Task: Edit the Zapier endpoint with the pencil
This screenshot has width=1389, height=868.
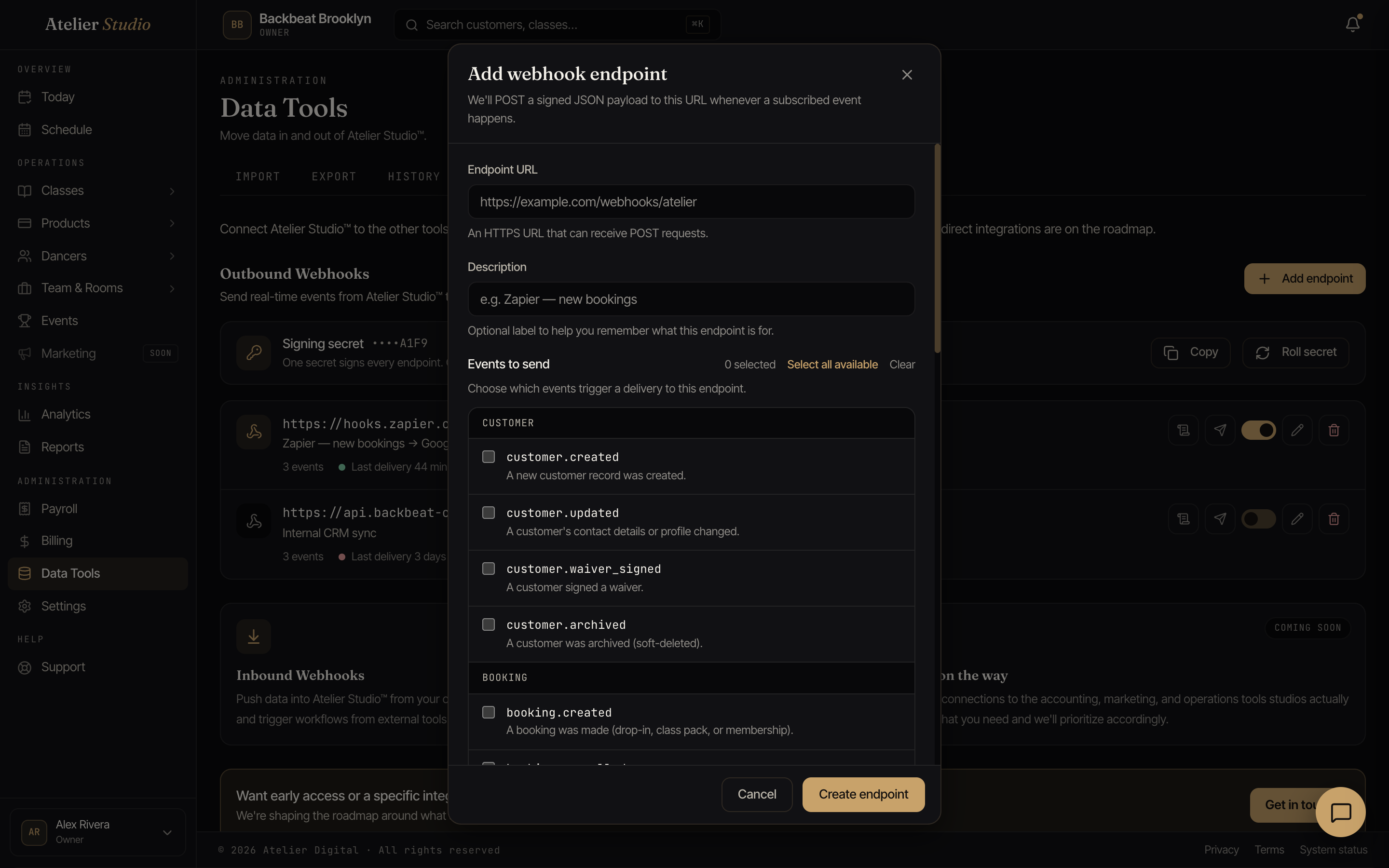Action: (x=1297, y=430)
